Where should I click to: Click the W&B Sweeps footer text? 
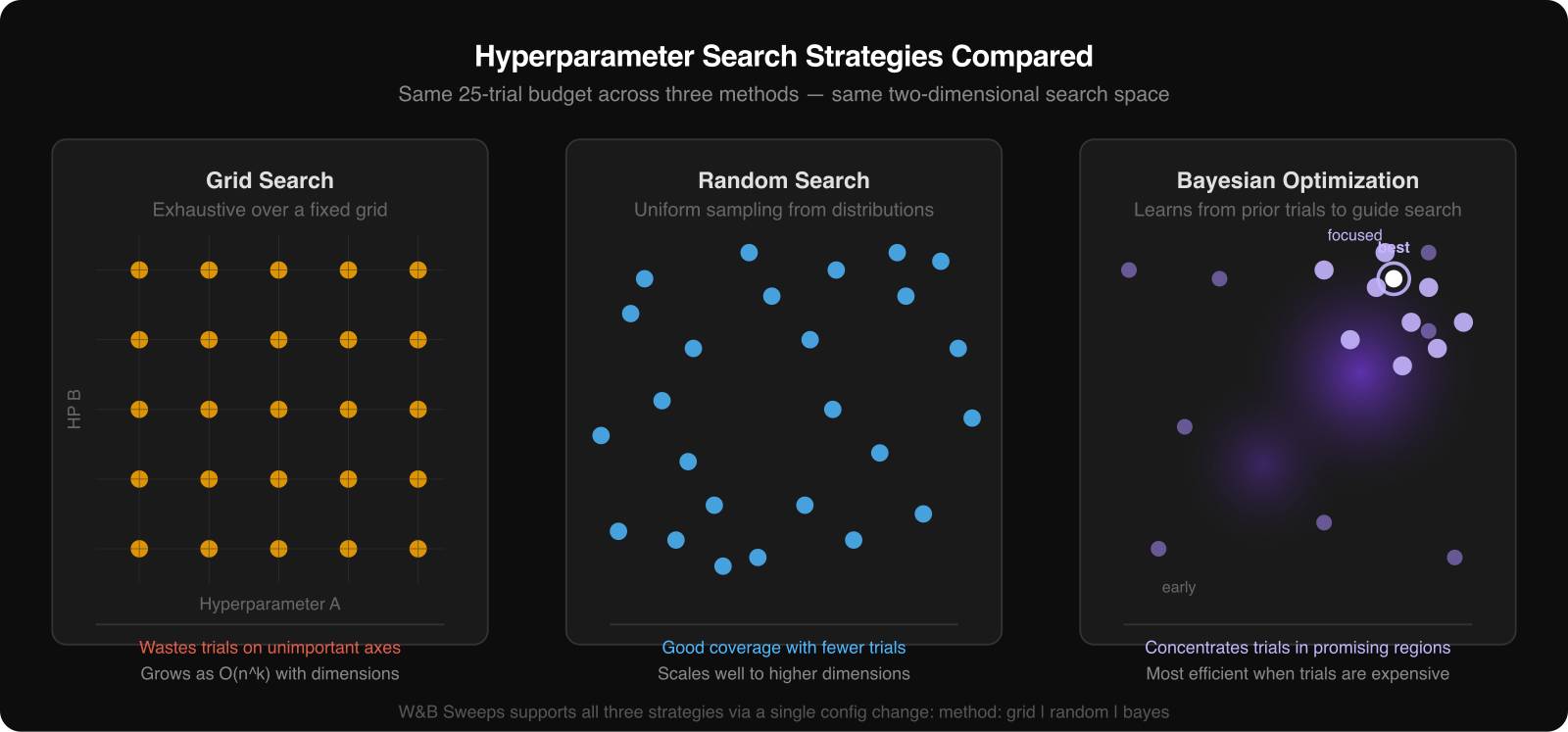(x=784, y=712)
